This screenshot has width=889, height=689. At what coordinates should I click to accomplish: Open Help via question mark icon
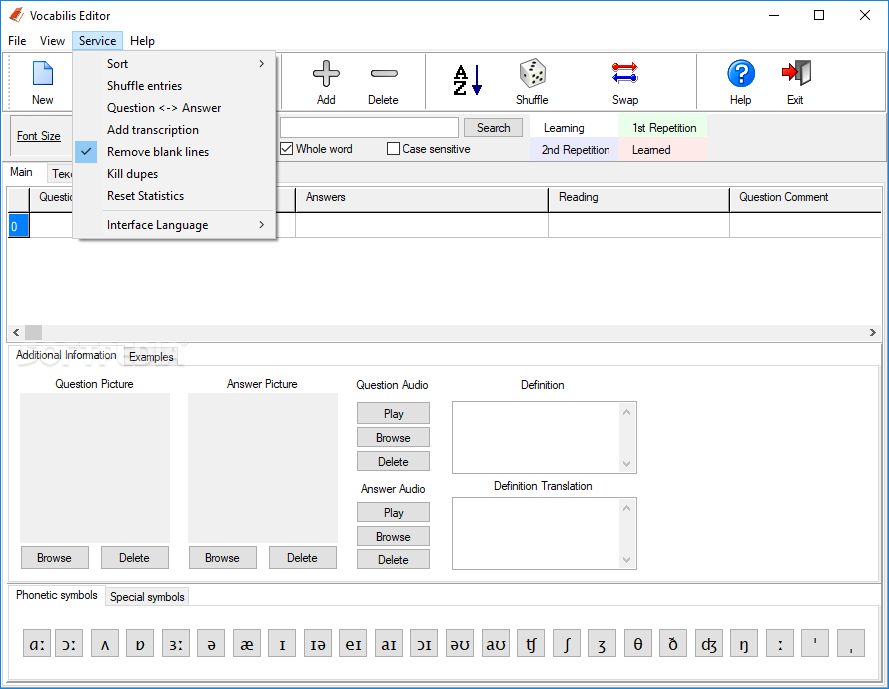(740, 73)
